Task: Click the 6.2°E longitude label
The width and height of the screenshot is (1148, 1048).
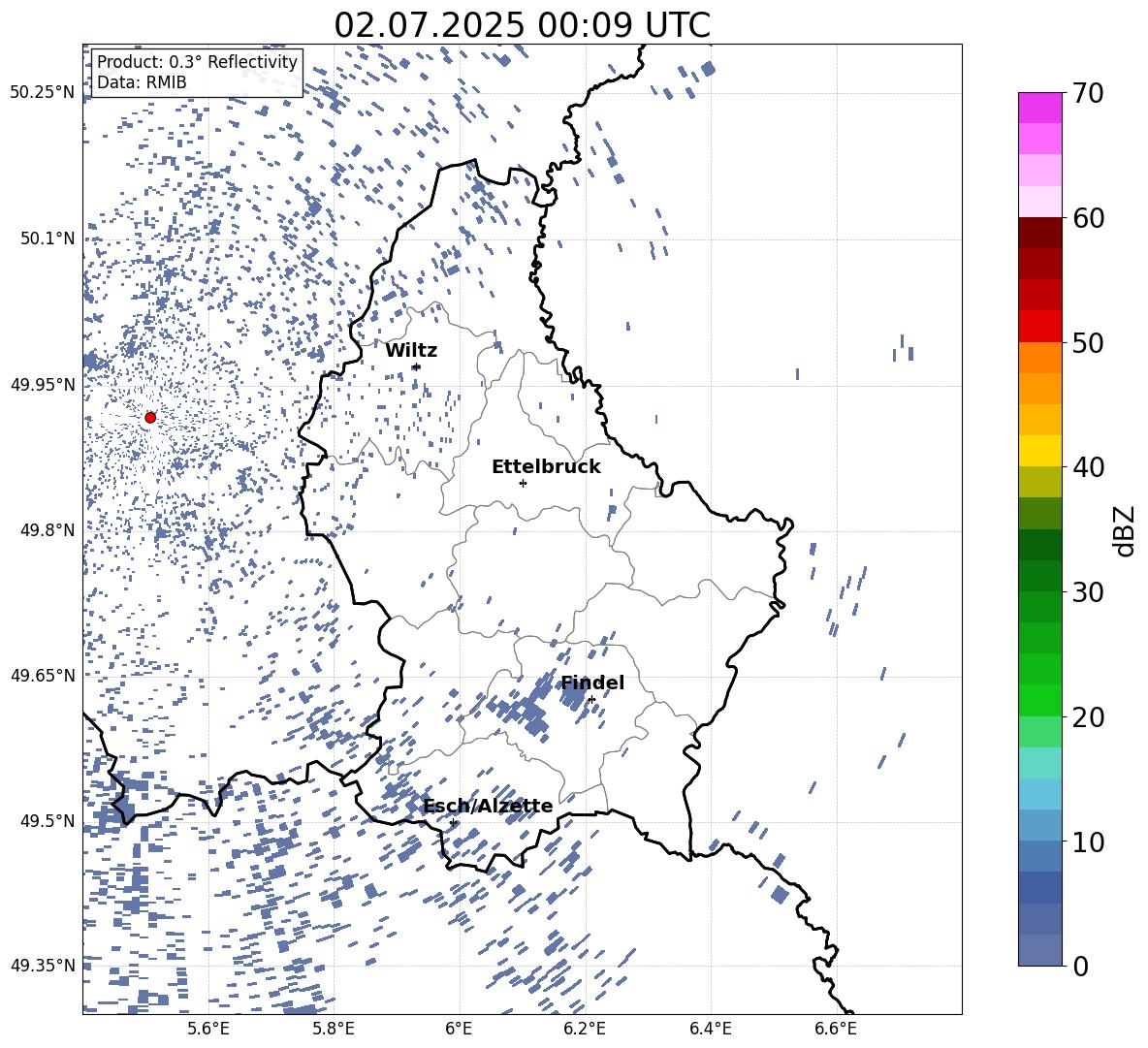Action: 585,1029
